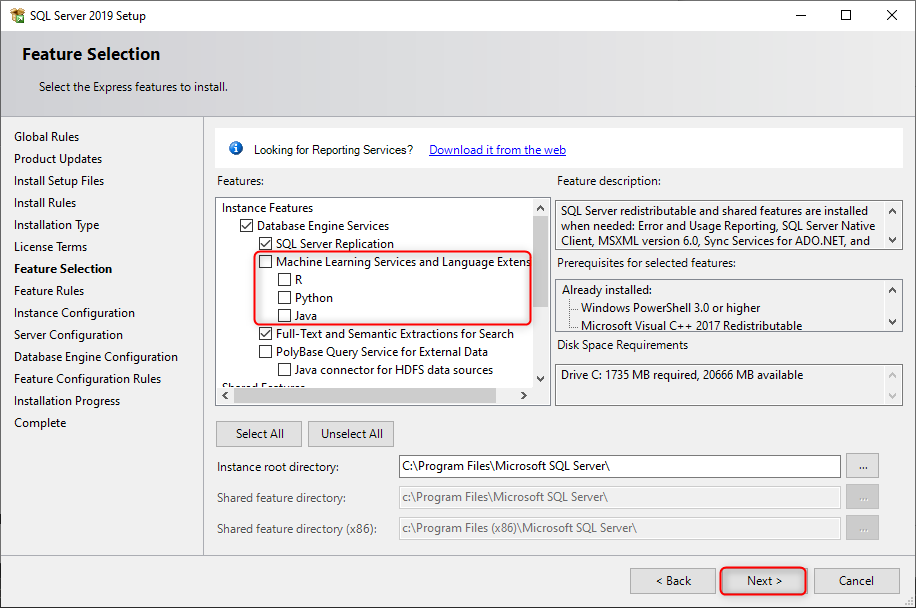The width and height of the screenshot is (916, 608).
Task: Check the Python language checkbox
Action: (x=284, y=298)
